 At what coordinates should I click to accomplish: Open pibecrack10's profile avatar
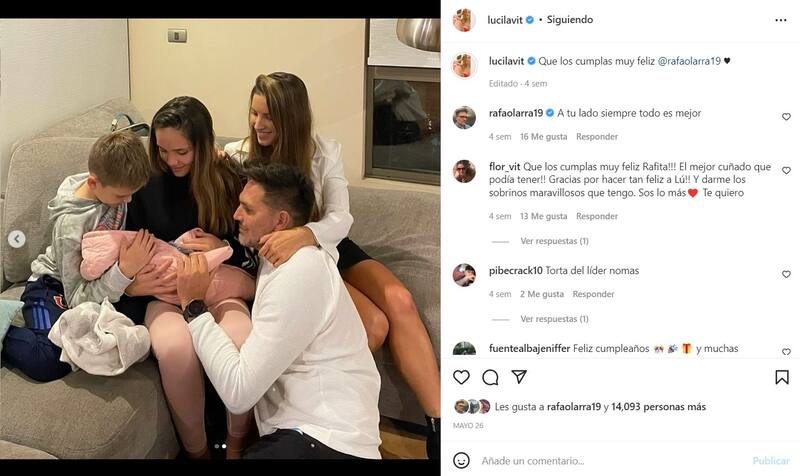tap(464, 274)
